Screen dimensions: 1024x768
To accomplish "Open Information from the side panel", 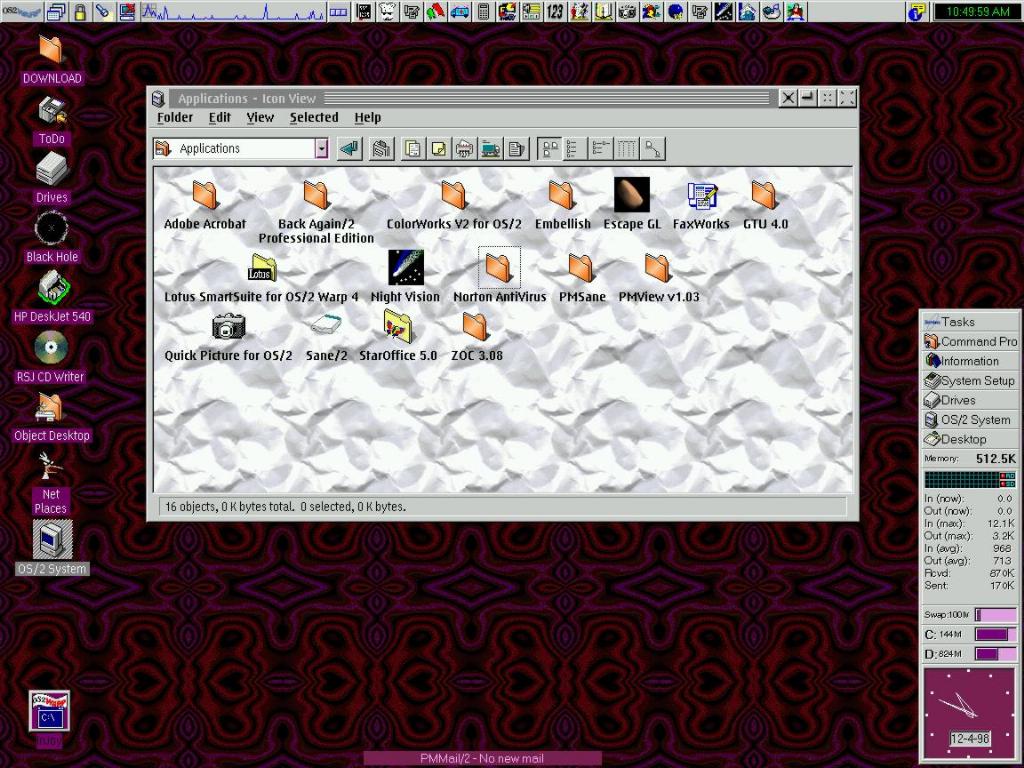I will 970,361.
